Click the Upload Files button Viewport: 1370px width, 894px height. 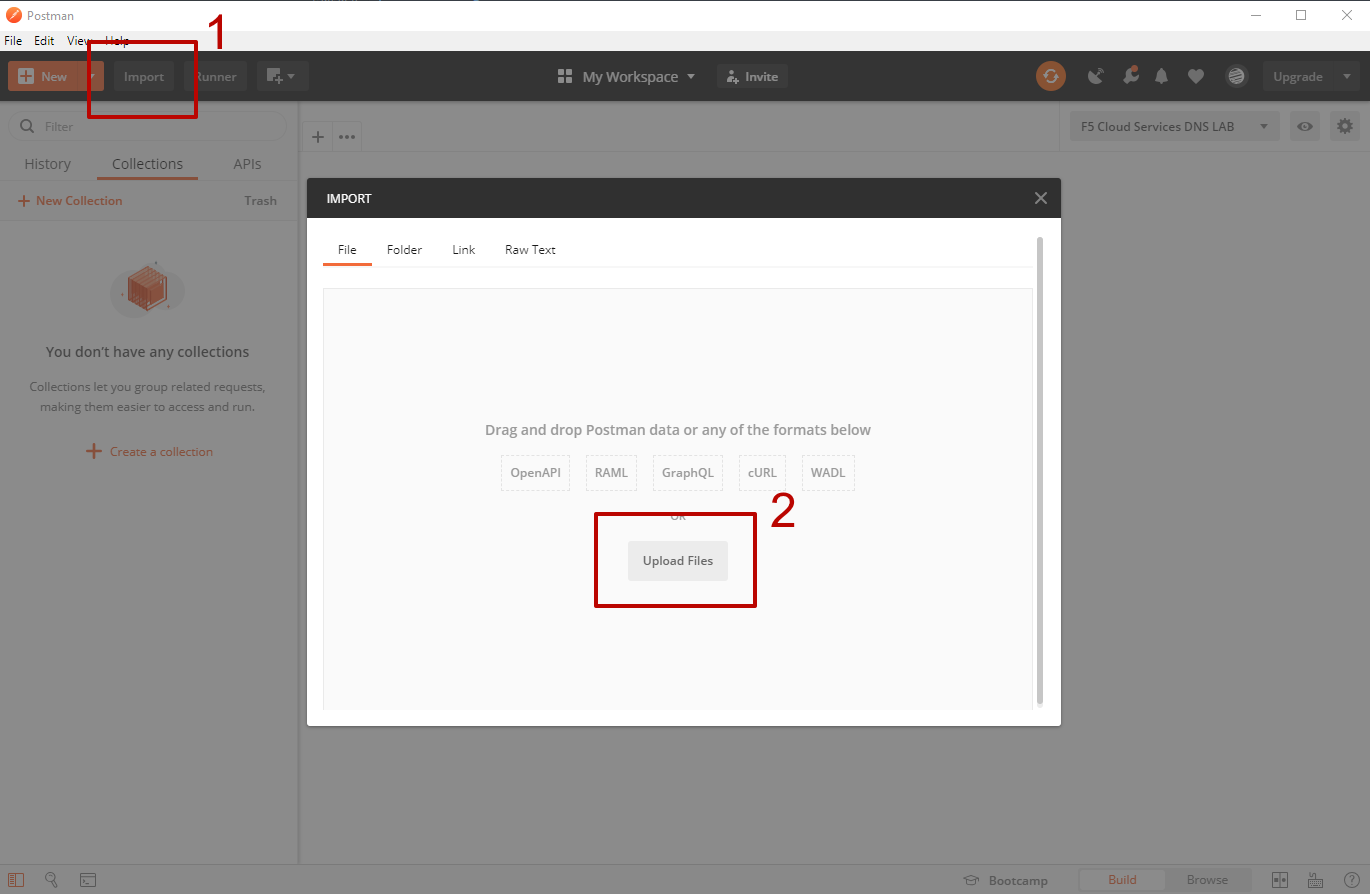click(678, 561)
